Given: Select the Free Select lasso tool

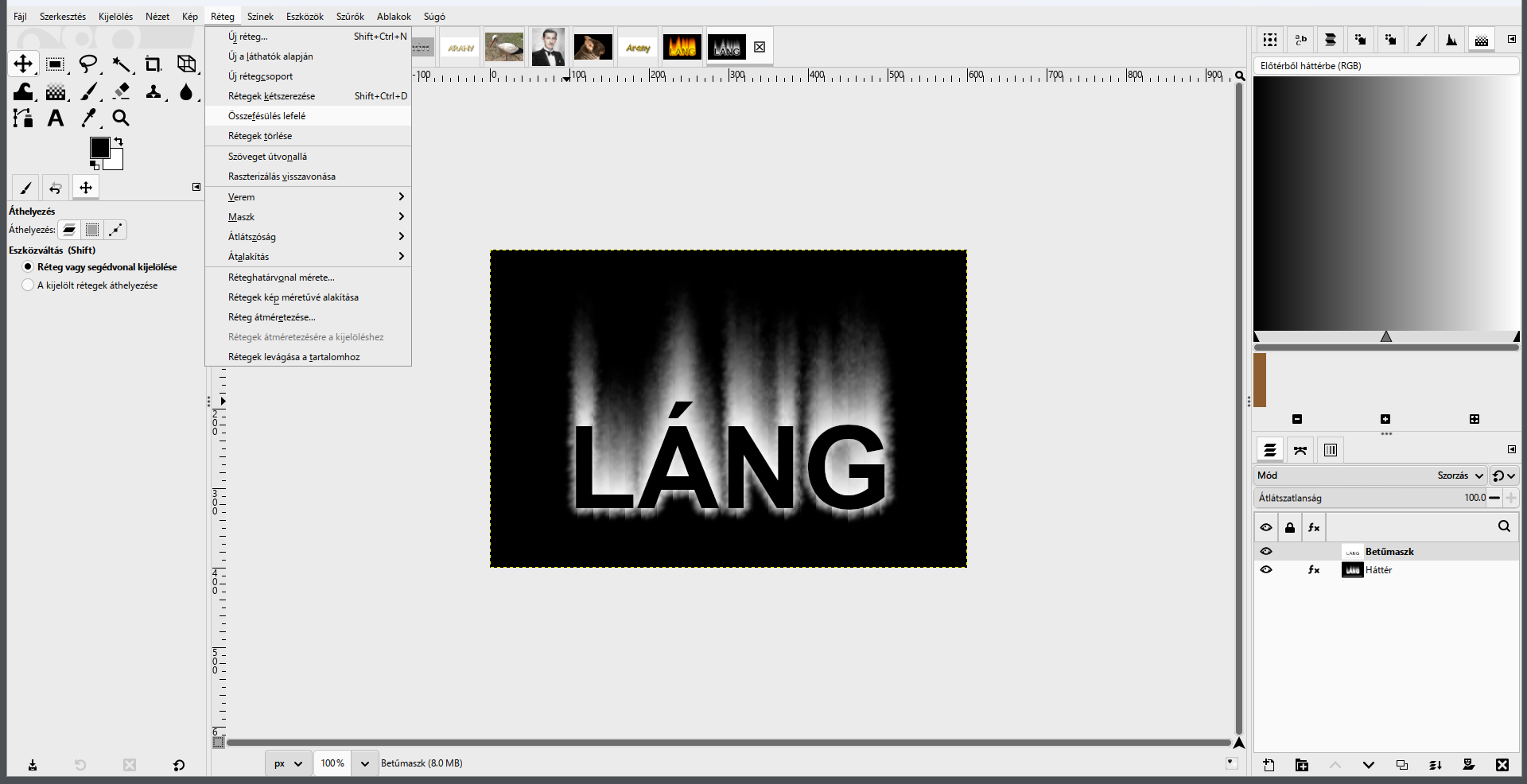Looking at the screenshot, I should pyautogui.click(x=88, y=64).
